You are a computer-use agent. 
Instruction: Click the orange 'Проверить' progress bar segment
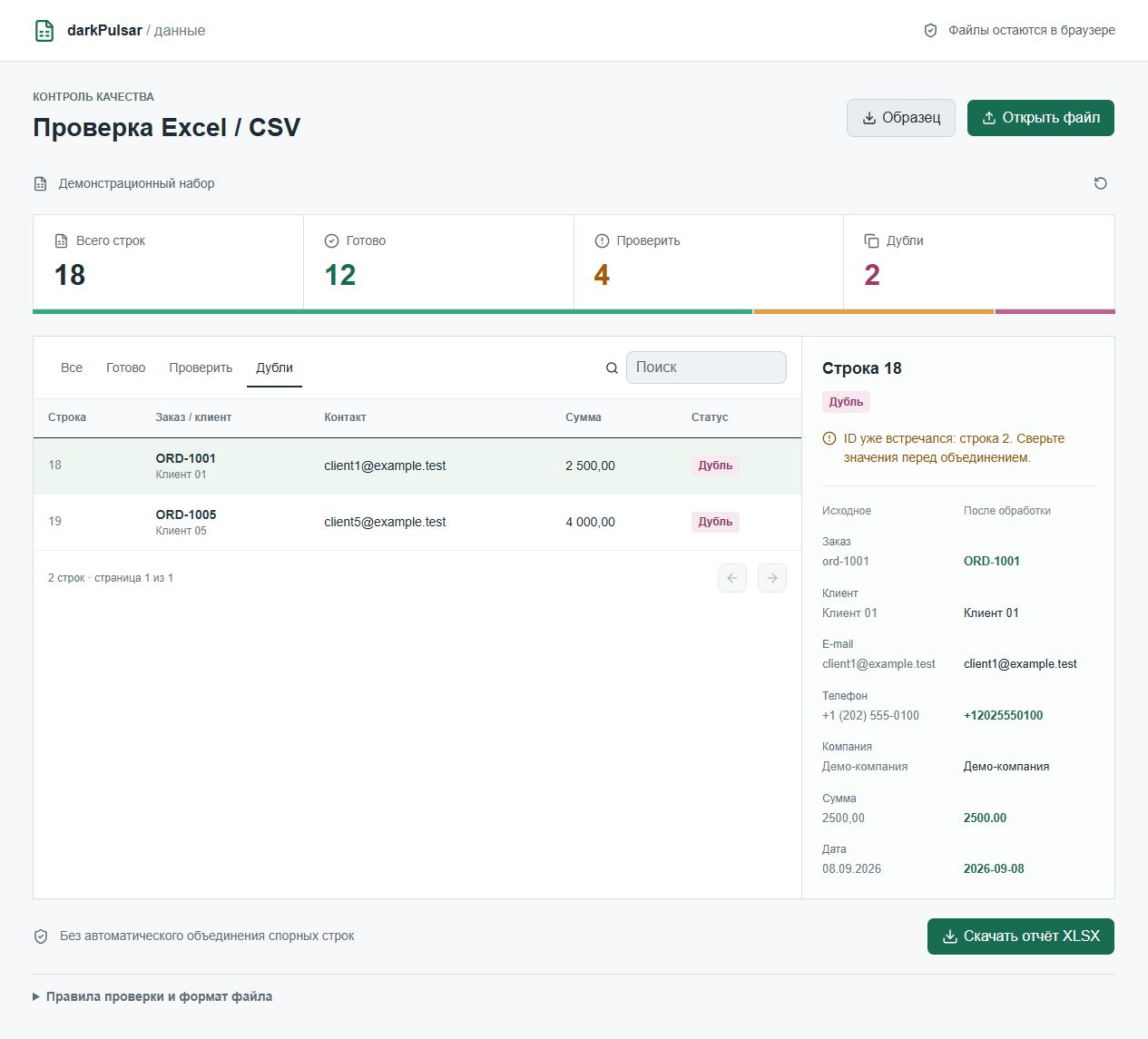tap(874, 311)
